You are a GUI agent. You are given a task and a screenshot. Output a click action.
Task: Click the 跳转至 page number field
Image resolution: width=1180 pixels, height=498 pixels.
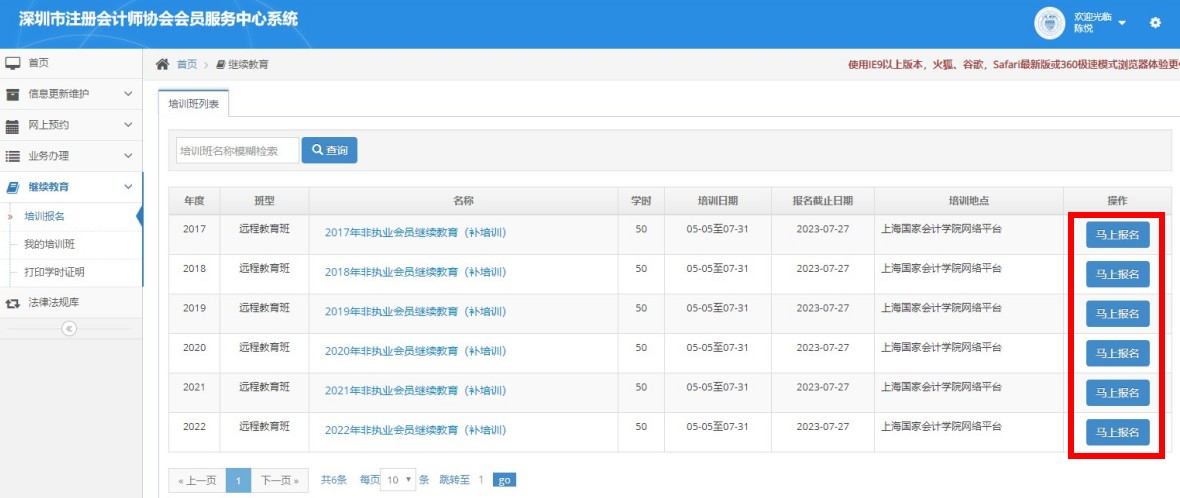[481, 479]
